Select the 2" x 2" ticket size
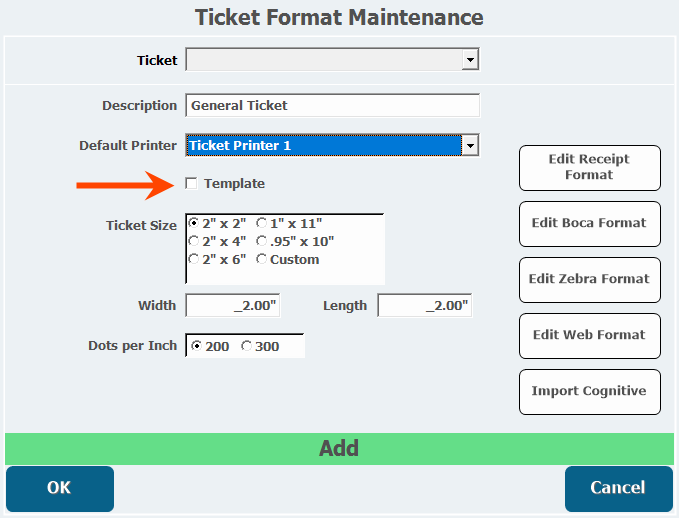The width and height of the screenshot is (679, 518). [x=194, y=224]
